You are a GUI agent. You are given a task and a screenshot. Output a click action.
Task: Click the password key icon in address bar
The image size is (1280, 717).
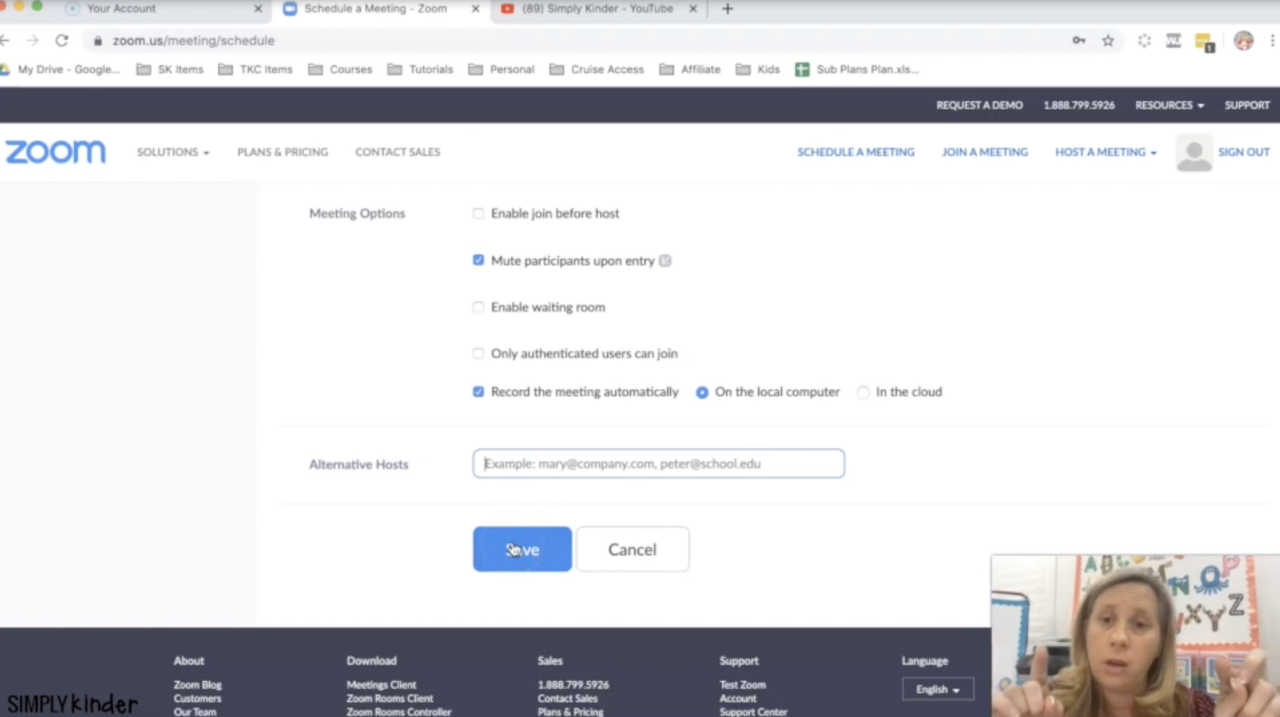pyautogui.click(x=1079, y=41)
